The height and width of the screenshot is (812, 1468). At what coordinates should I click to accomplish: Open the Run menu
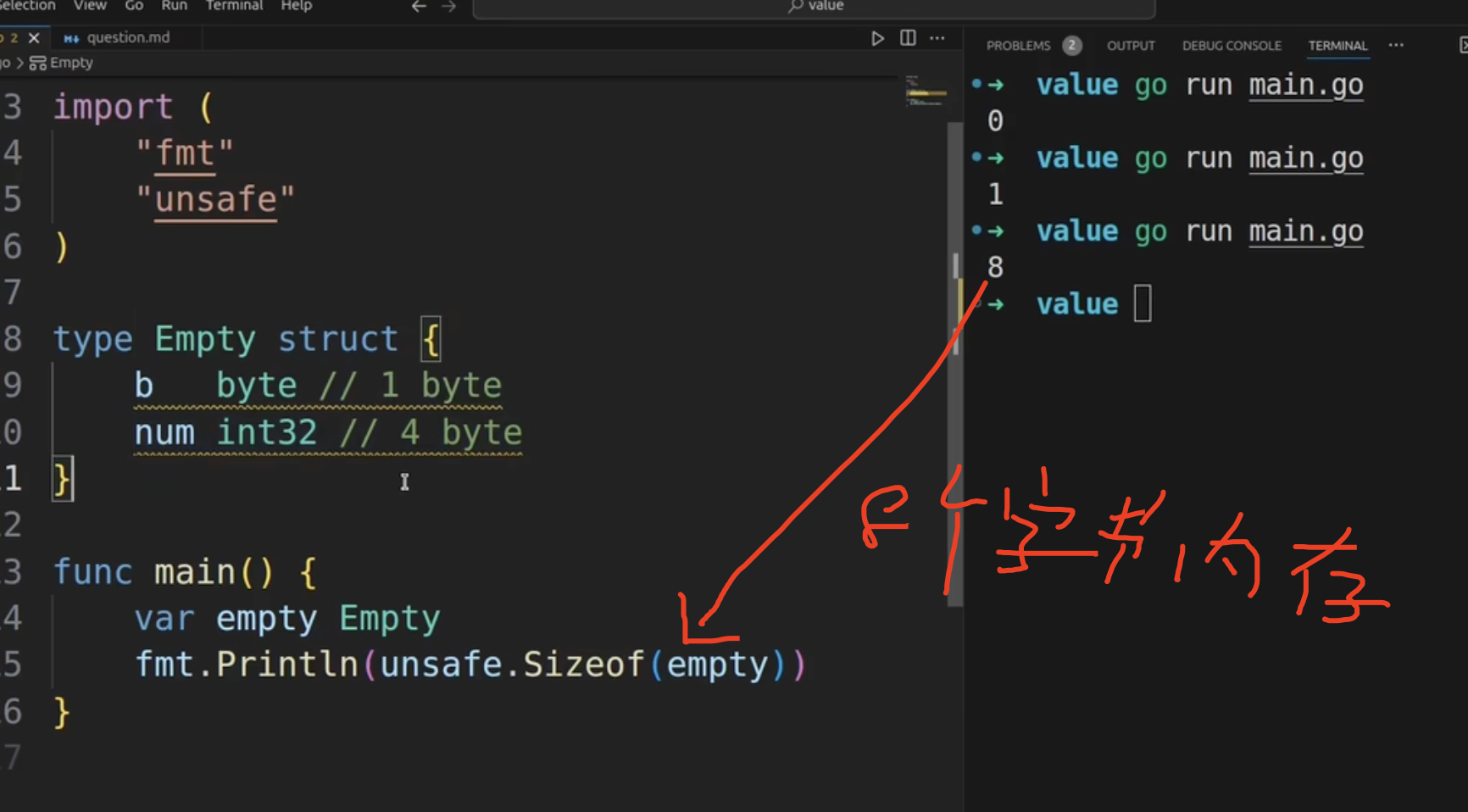(174, 5)
